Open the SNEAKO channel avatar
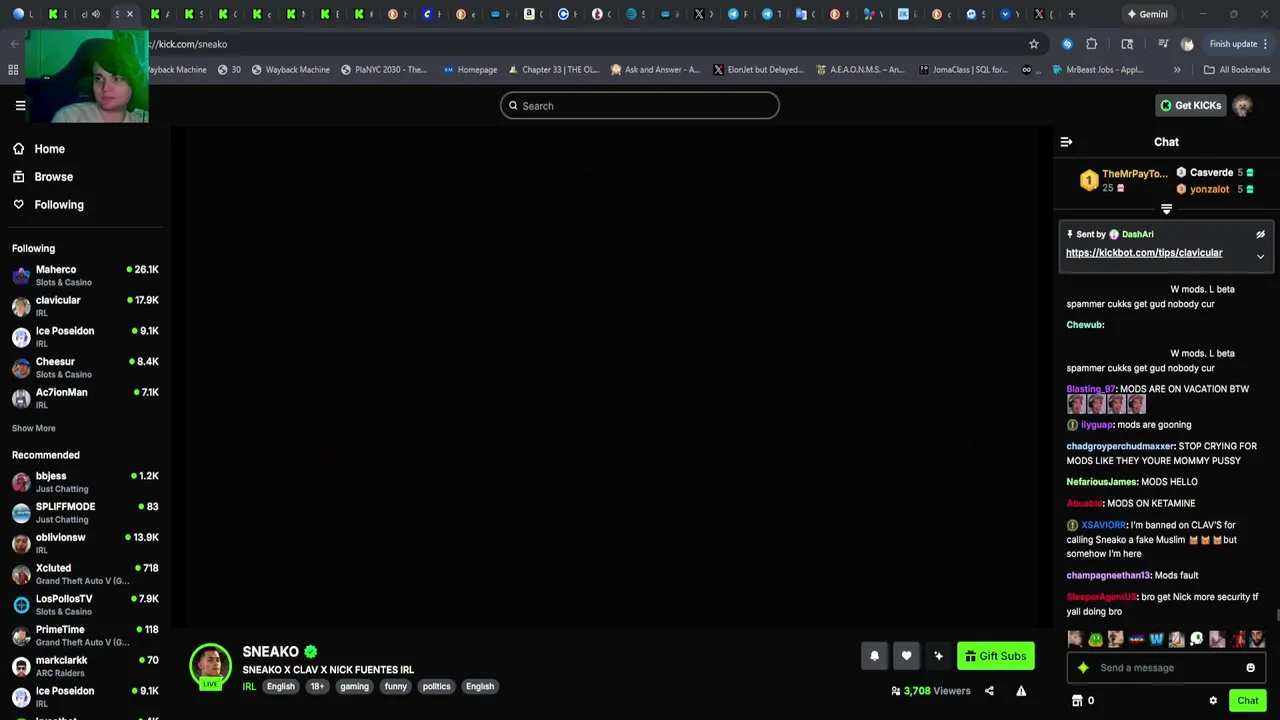 pos(210,665)
